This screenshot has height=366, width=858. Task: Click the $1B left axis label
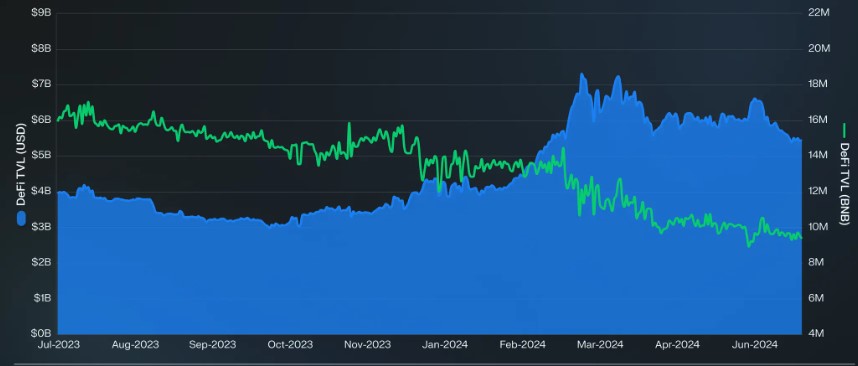42,298
